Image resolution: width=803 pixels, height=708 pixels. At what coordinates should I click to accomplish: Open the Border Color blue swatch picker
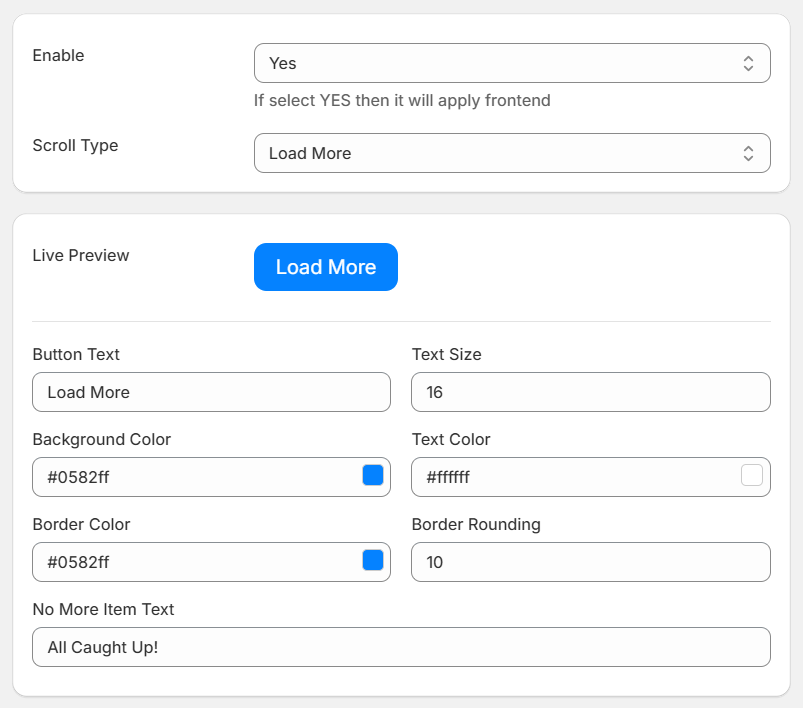373,560
